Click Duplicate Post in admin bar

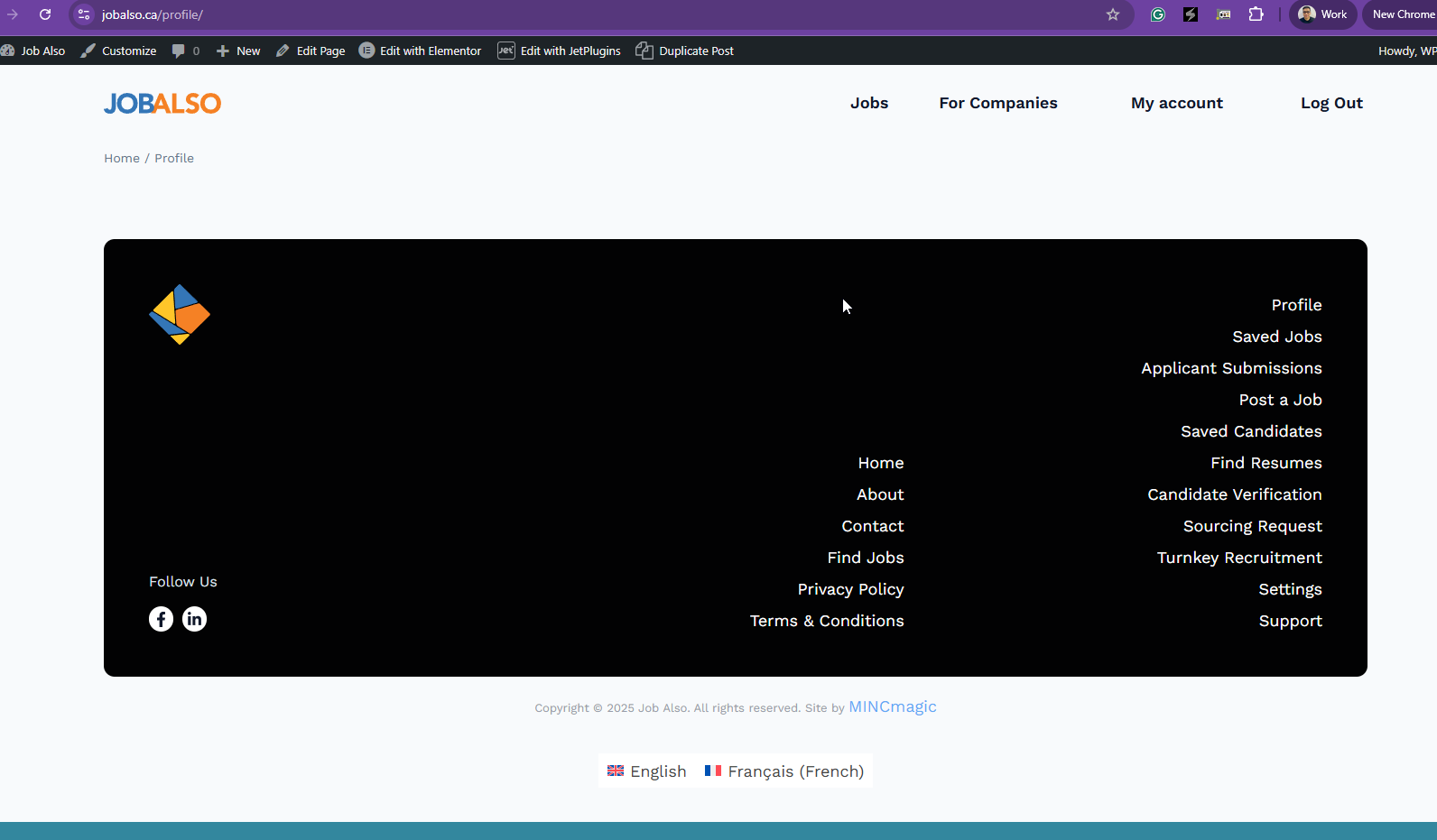(x=685, y=51)
